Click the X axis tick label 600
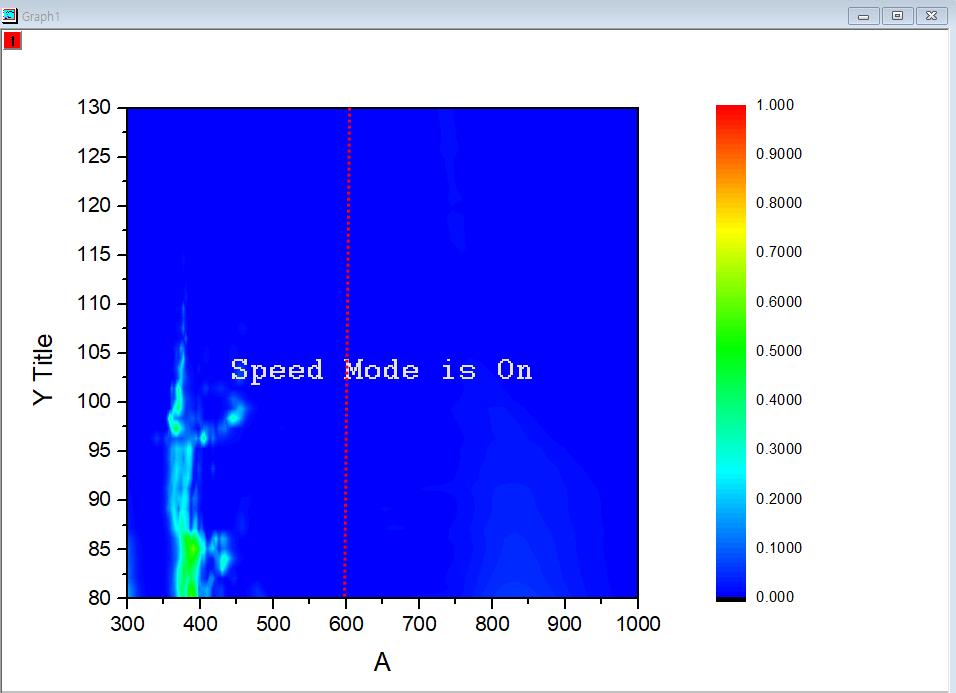956x693 pixels. tap(346, 624)
